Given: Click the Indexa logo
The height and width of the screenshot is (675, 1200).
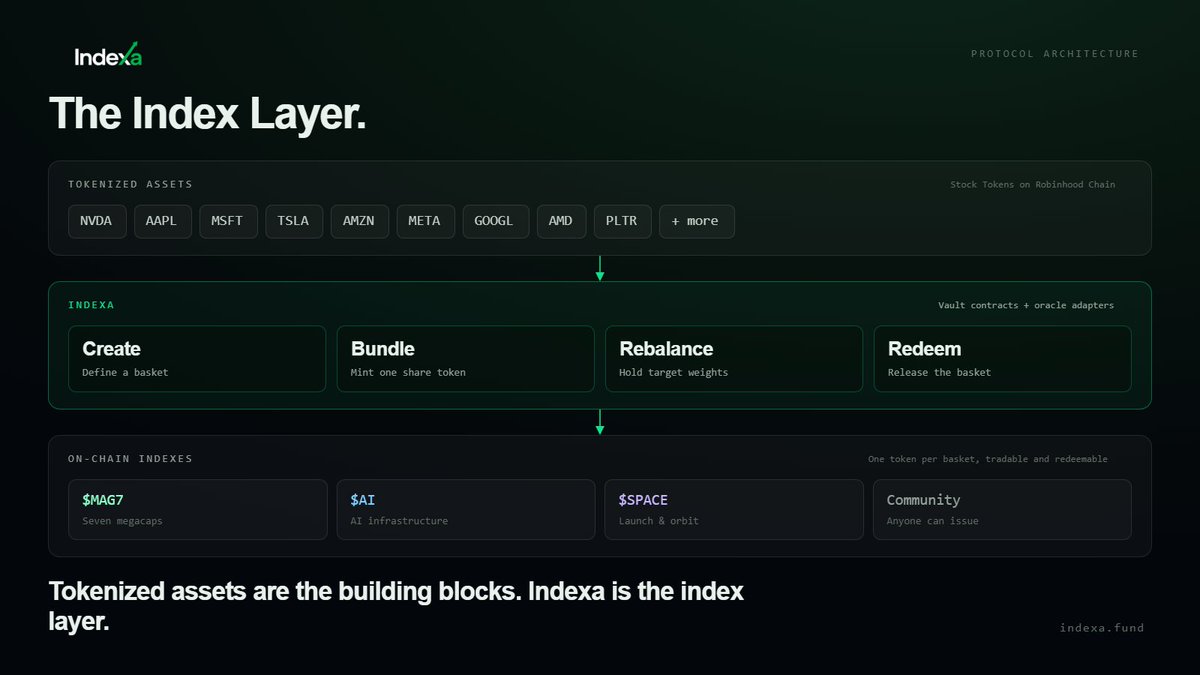Looking at the screenshot, I should pos(108,57).
